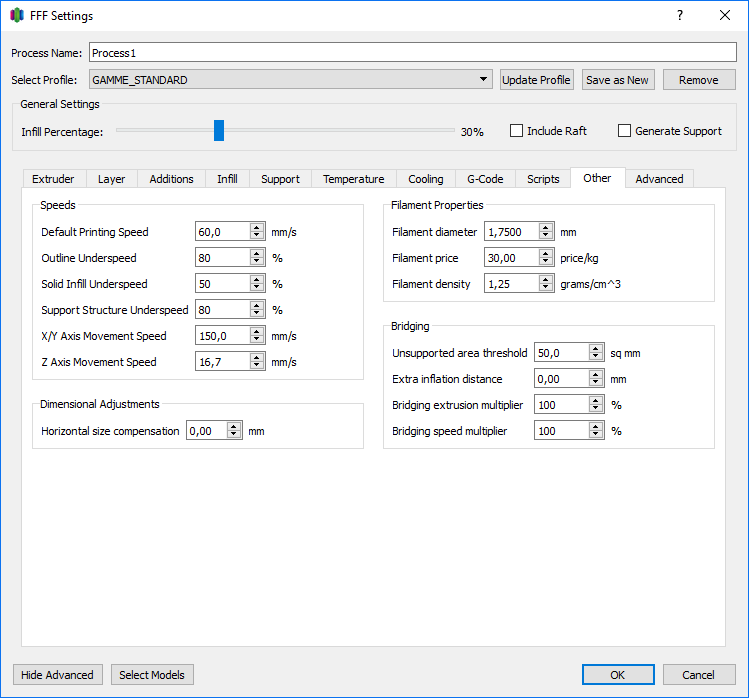Decrease Horizontal size compensation spinner

tap(234, 436)
